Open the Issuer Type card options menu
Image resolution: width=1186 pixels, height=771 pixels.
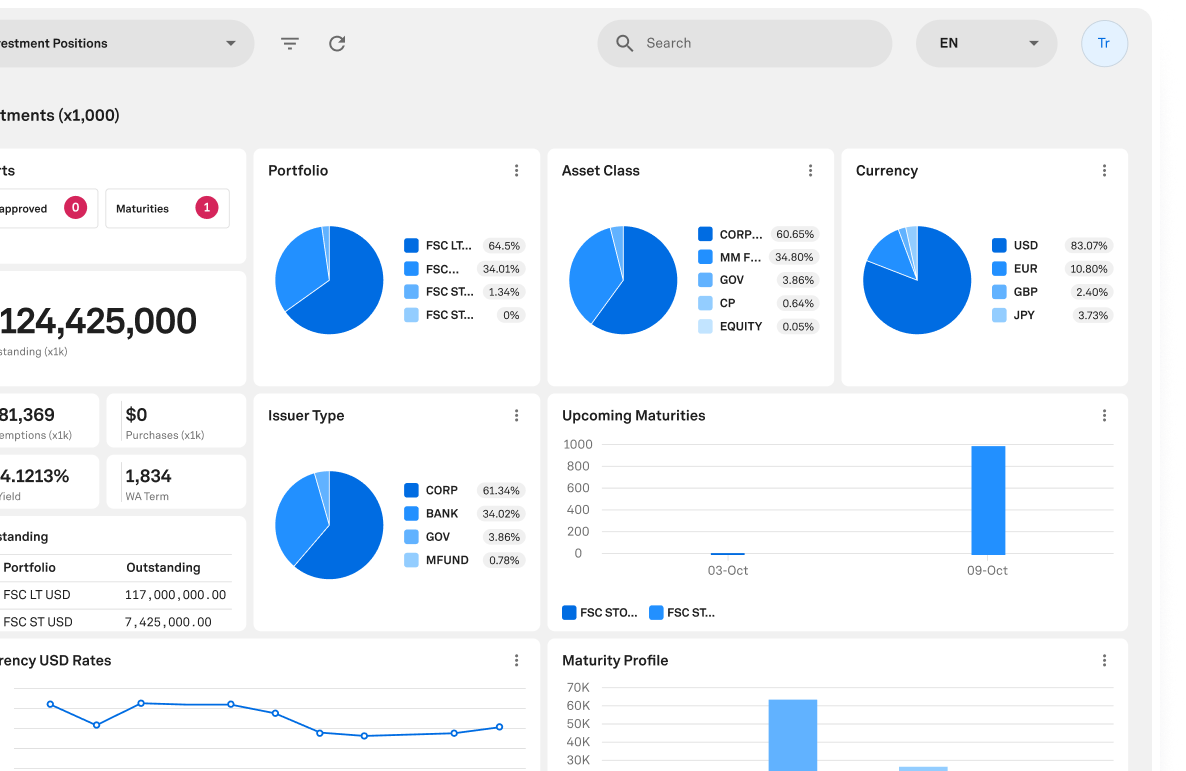click(516, 416)
